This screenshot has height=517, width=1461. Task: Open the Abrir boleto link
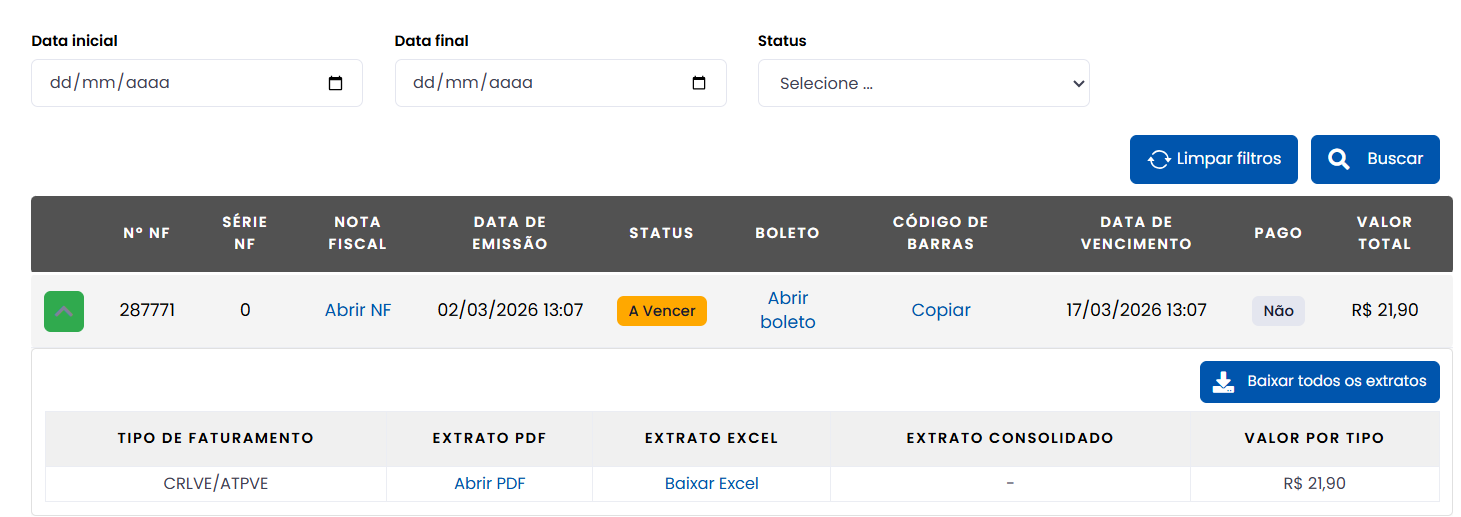coord(788,310)
